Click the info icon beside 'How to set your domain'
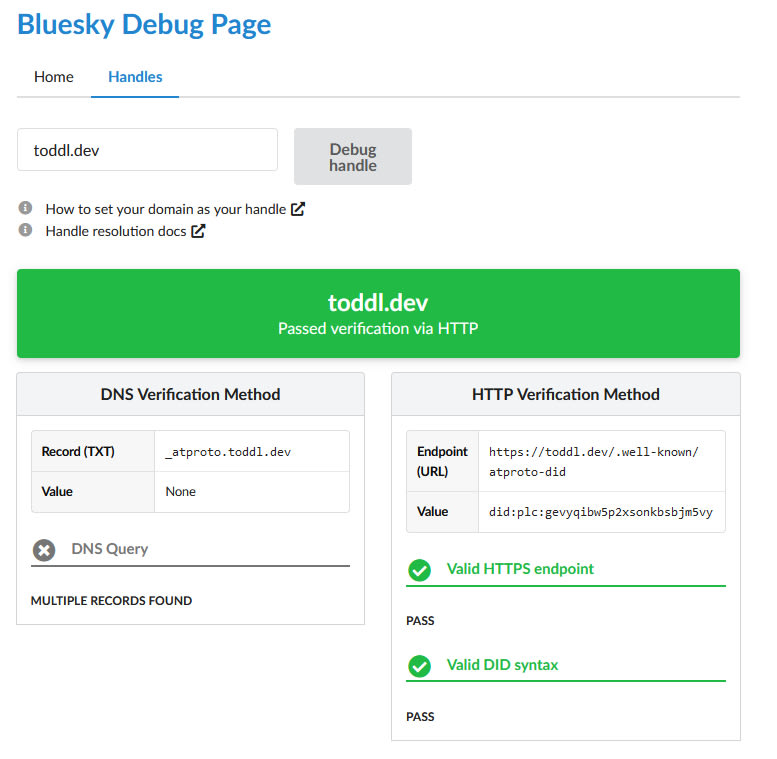 pos(25,208)
